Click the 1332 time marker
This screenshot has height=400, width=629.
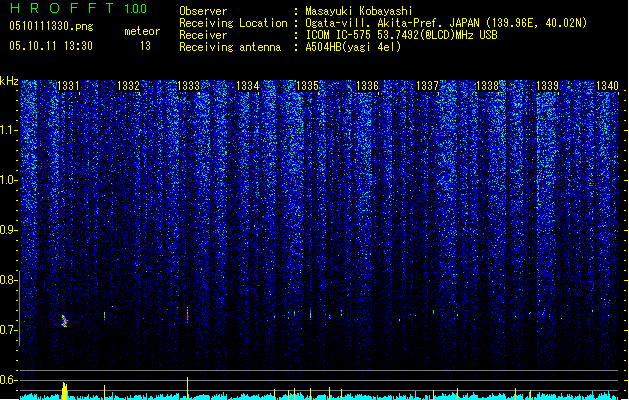point(128,86)
